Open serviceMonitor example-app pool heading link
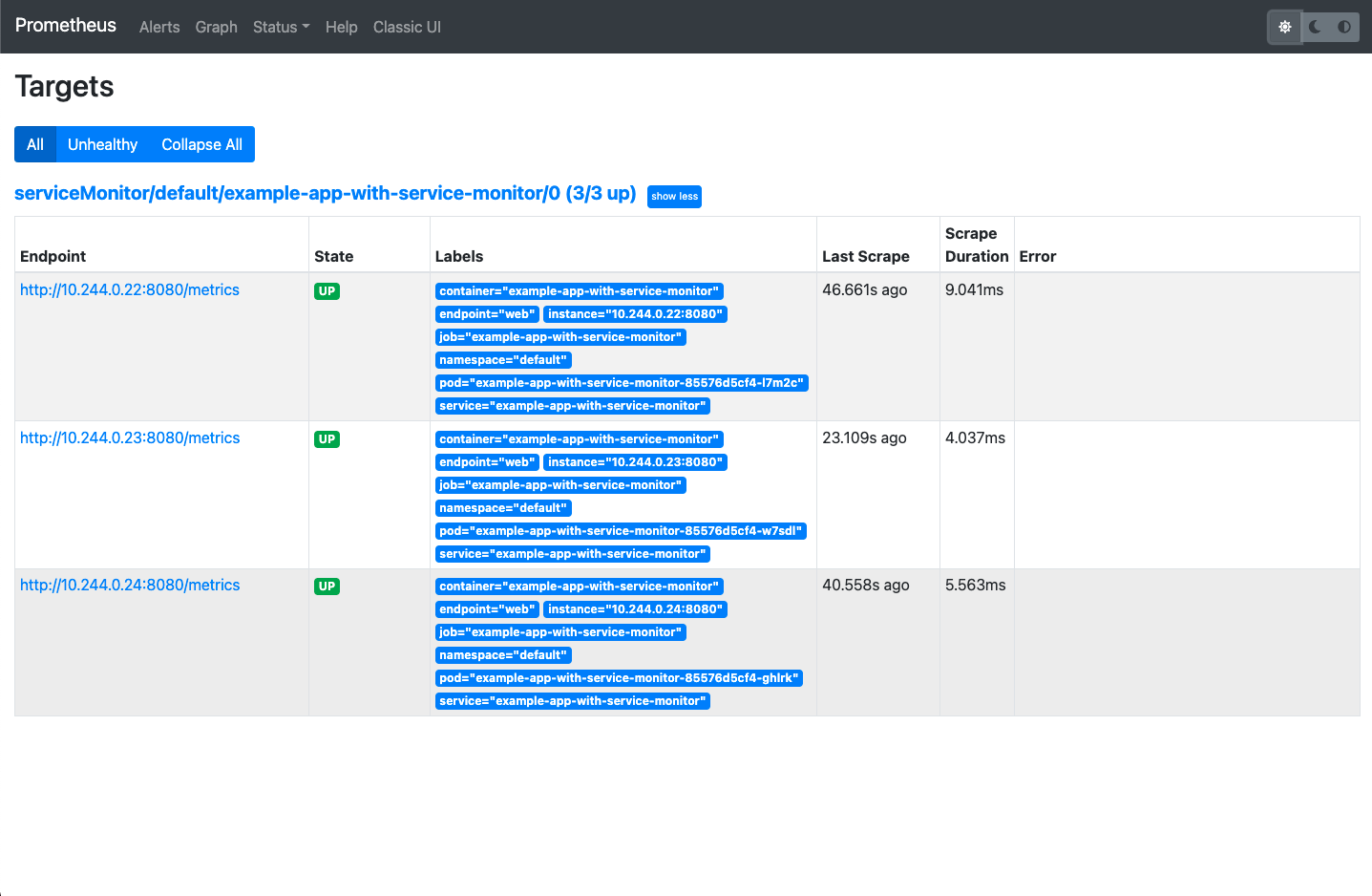1372x896 pixels. [325, 193]
